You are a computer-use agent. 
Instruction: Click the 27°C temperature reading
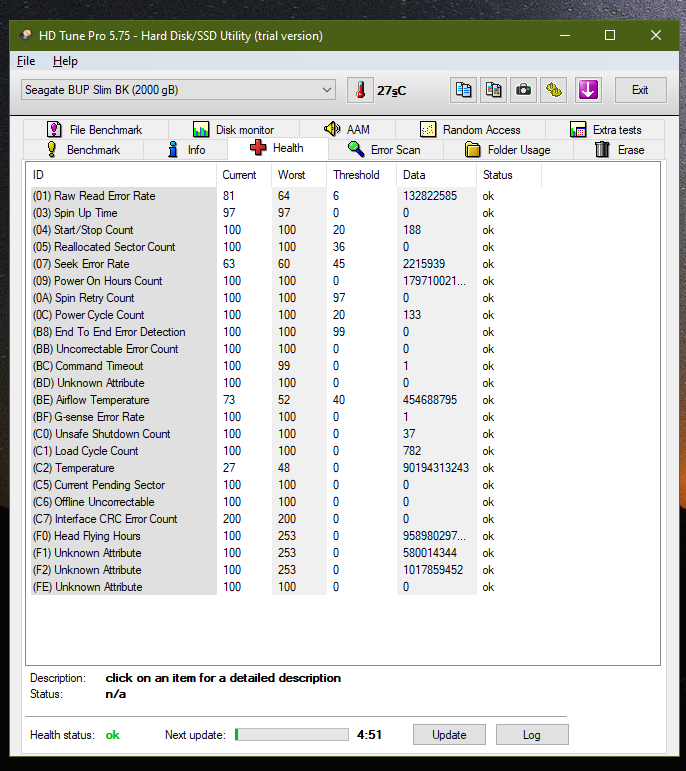coord(391,90)
